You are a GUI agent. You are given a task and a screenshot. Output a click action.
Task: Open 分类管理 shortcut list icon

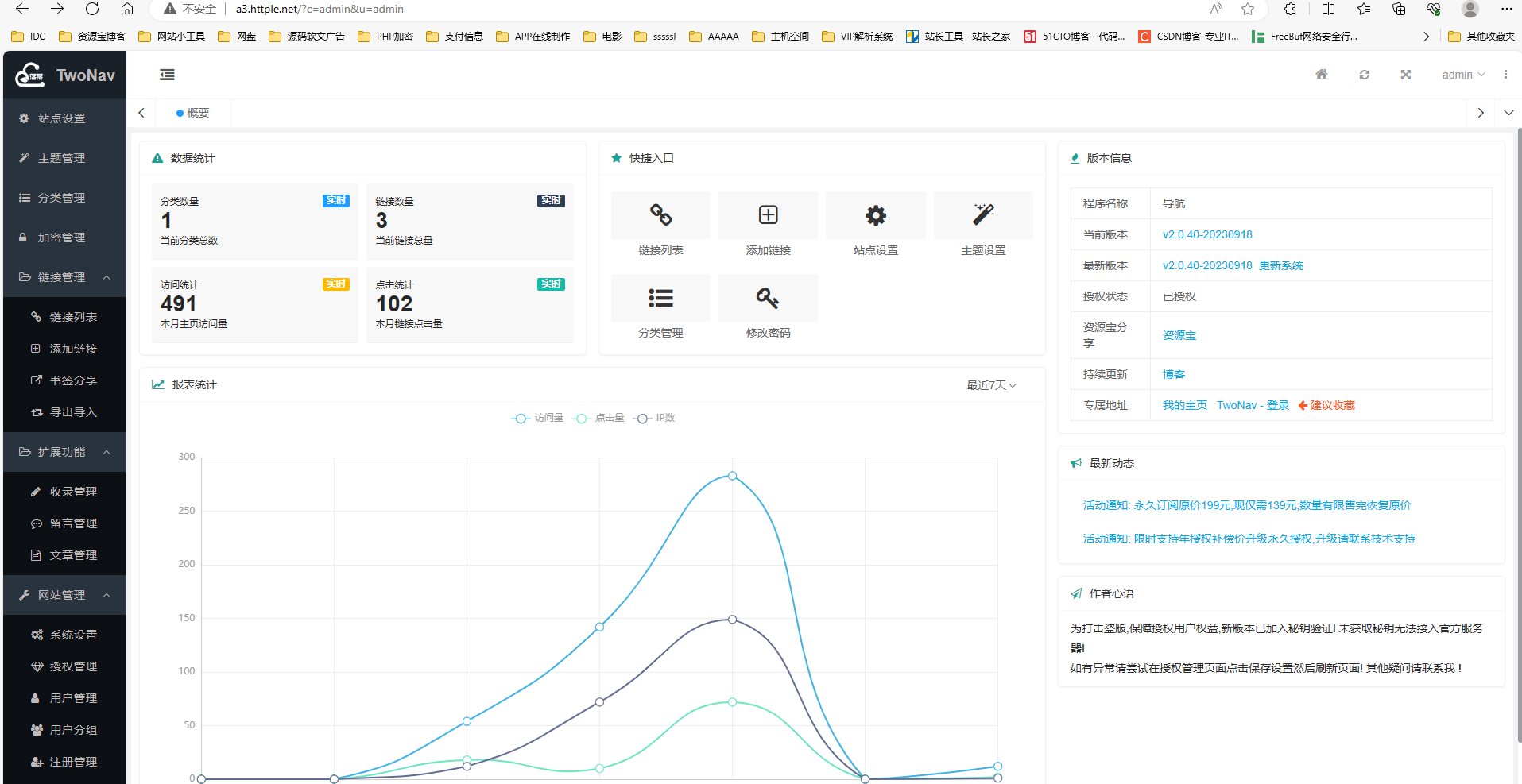tap(660, 298)
